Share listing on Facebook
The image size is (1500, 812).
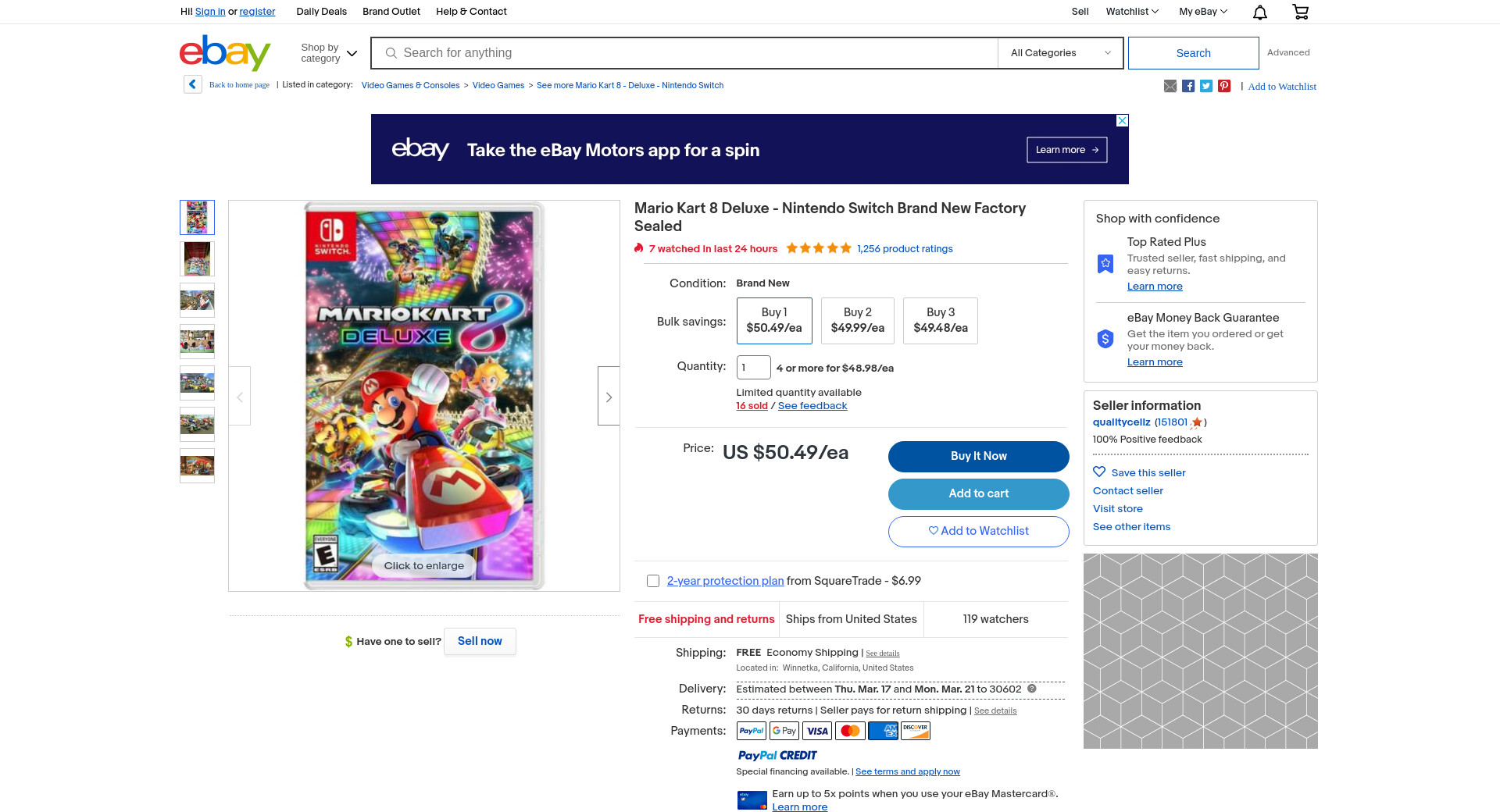tap(1187, 86)
